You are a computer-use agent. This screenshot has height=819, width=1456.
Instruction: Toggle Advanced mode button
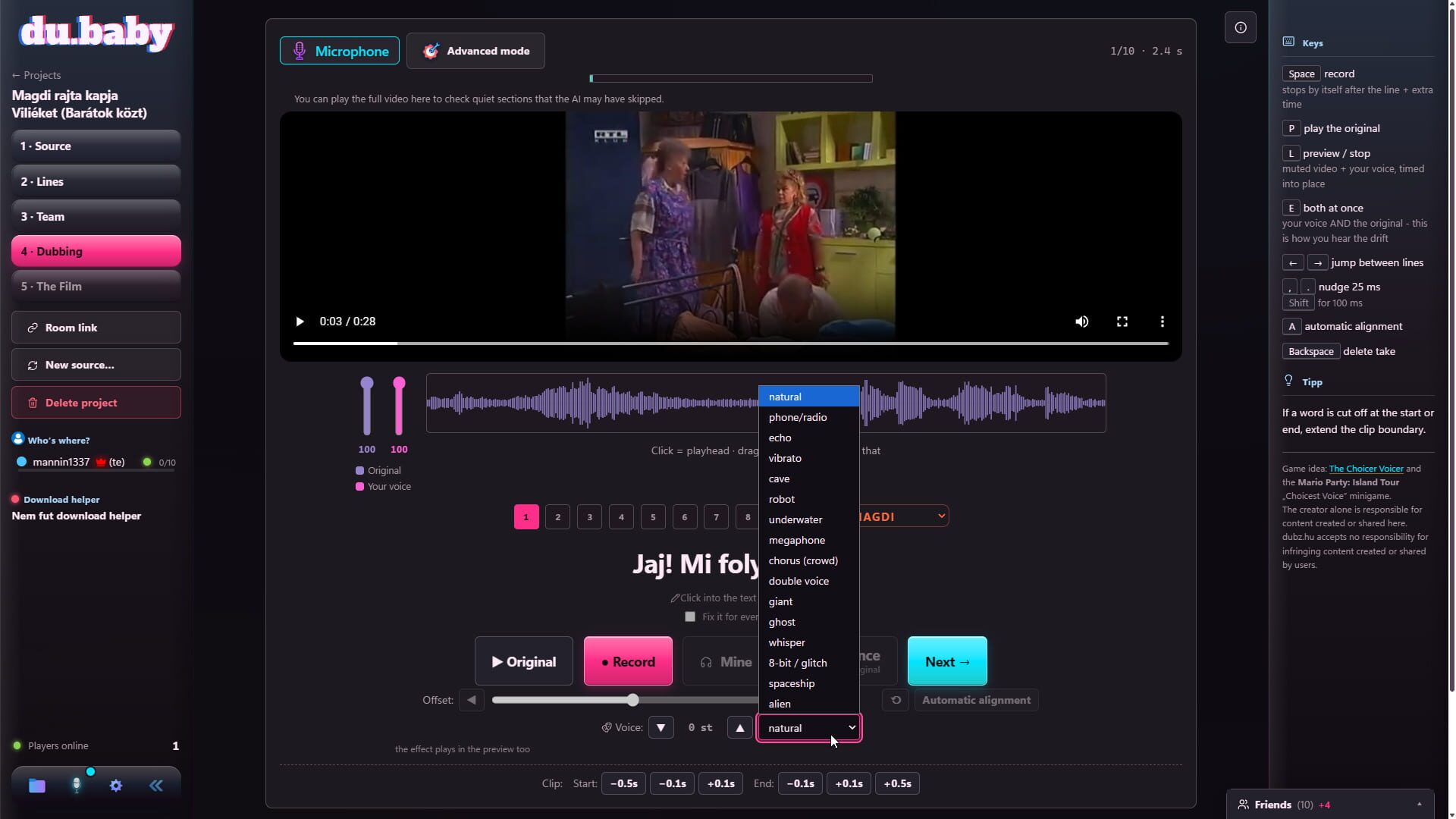click(x=475, y=51)
